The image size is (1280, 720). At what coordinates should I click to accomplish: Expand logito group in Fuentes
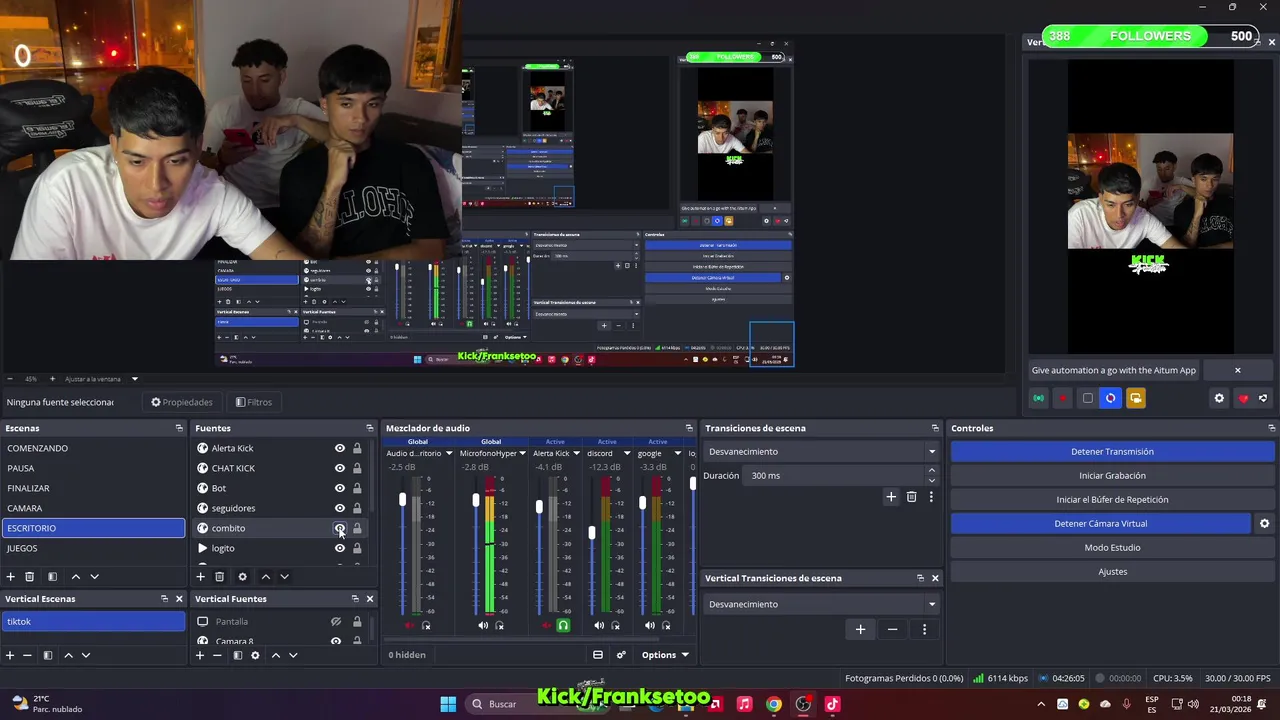(202, 548)
